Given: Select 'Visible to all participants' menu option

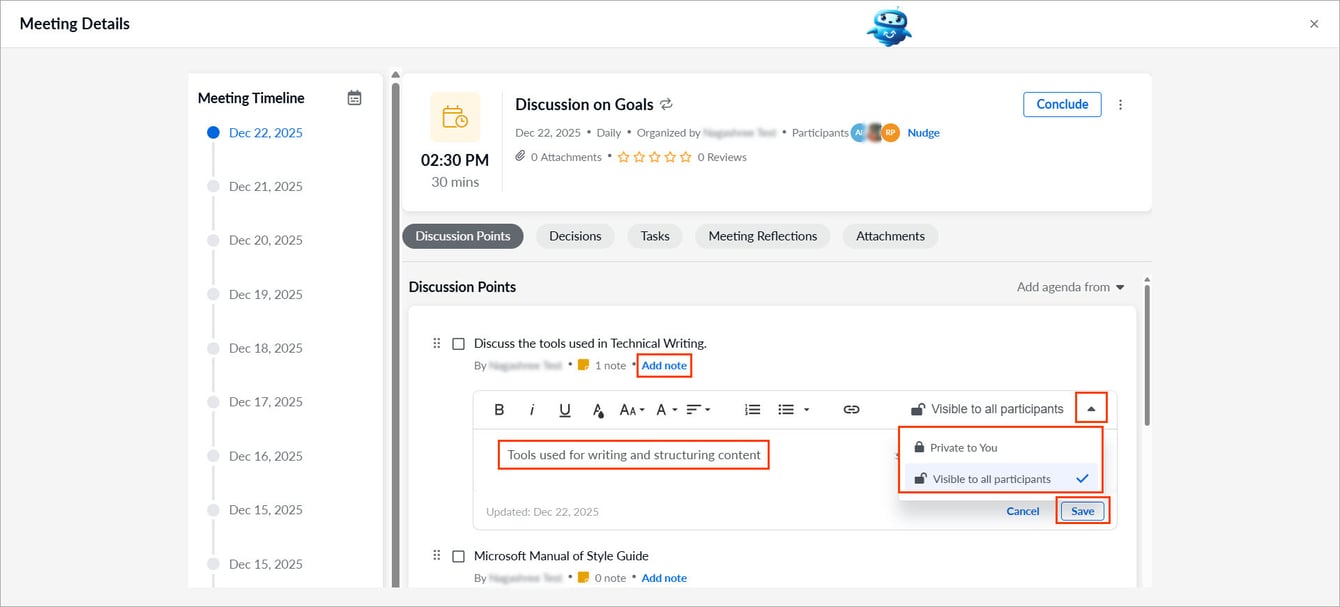Looking at the screenshot, I should click(1000, 479).
